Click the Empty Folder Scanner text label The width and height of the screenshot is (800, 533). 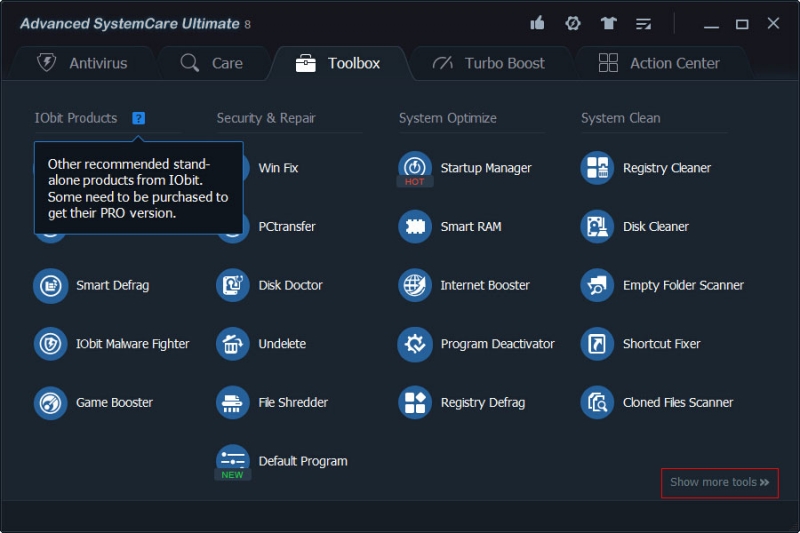coord(683,285)
